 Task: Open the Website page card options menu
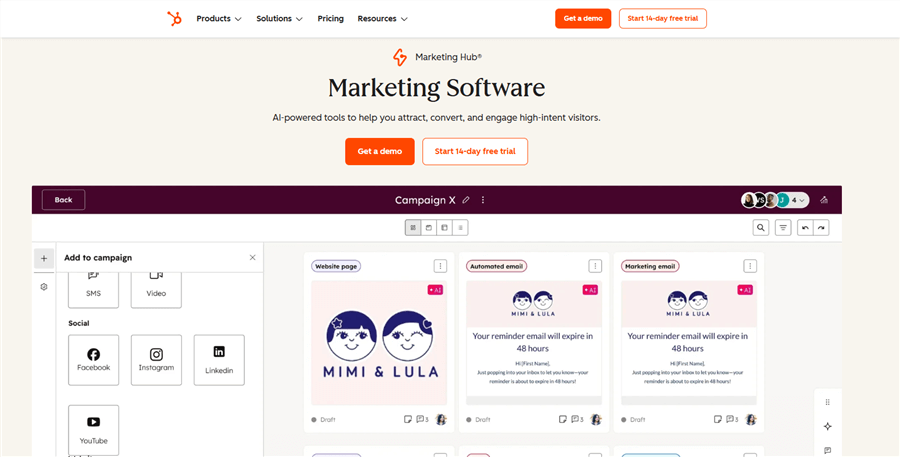440,266
